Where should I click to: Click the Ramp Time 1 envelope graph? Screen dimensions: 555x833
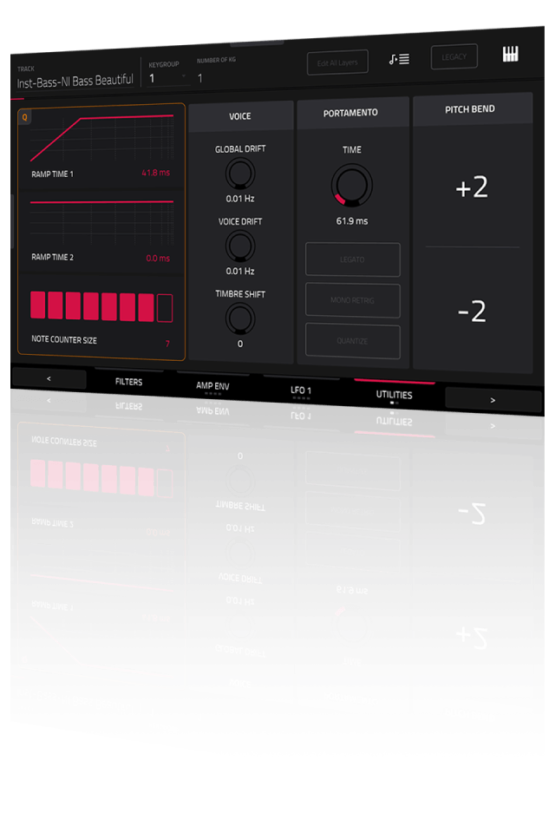101,138
